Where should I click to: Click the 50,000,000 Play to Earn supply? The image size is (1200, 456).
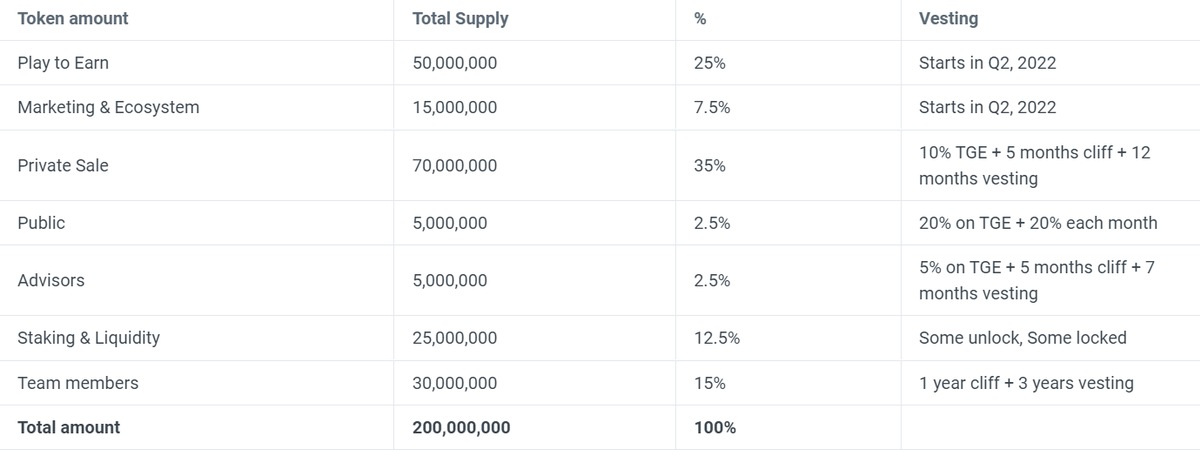[x=454, y=63]
